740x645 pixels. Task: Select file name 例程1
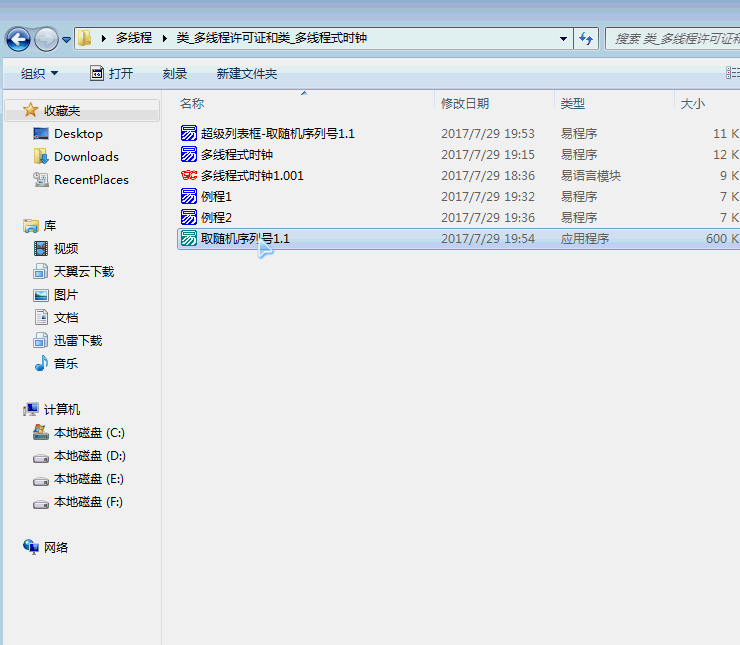pyautogui.click(x=216, y=197)
